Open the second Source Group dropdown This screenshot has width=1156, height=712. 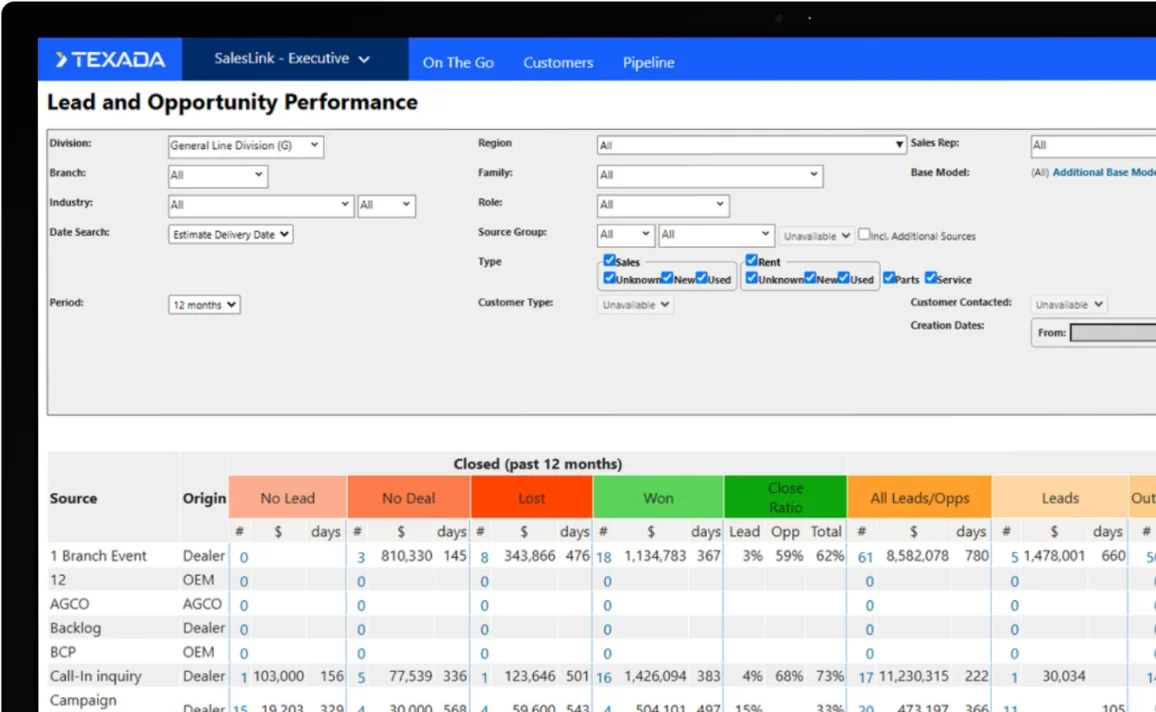(715, 234)
